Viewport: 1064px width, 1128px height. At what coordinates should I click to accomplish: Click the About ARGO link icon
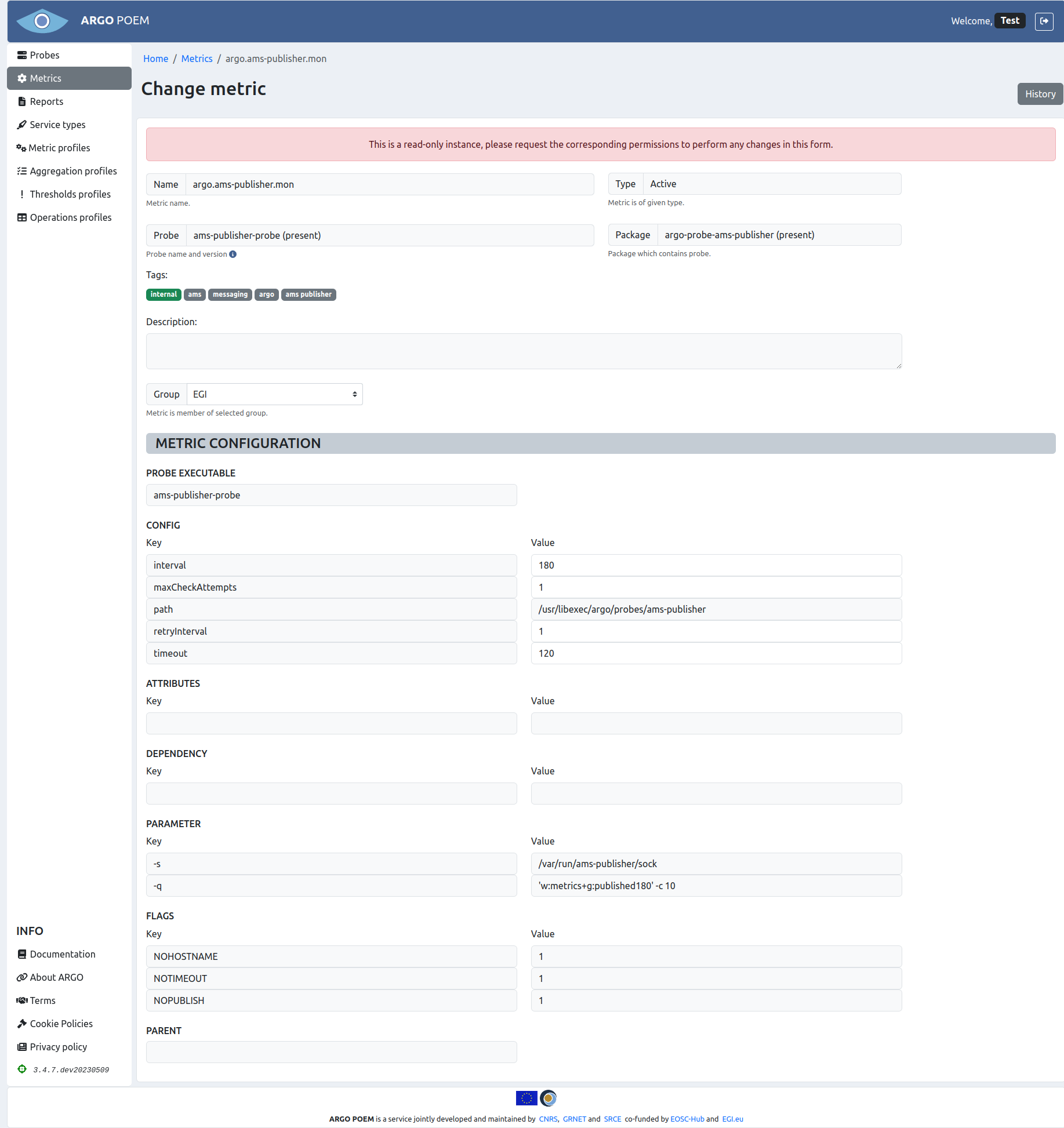tap(22, 977)
